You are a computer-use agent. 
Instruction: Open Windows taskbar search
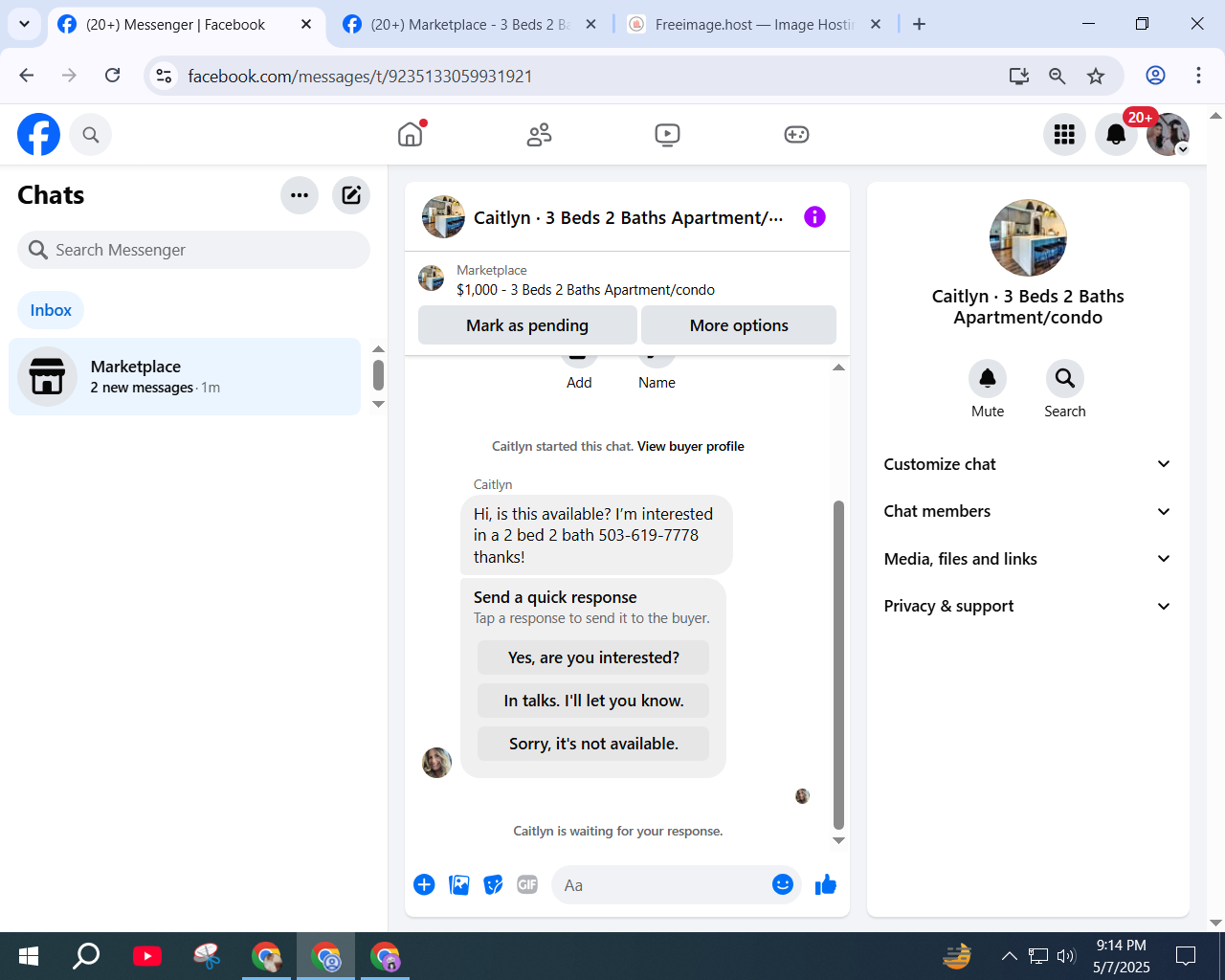[86, 955]
